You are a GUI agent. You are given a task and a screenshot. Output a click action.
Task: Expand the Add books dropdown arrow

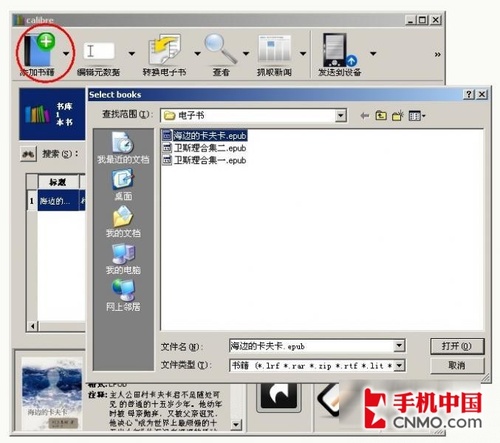pyautogui.click(x=66, y=53)
